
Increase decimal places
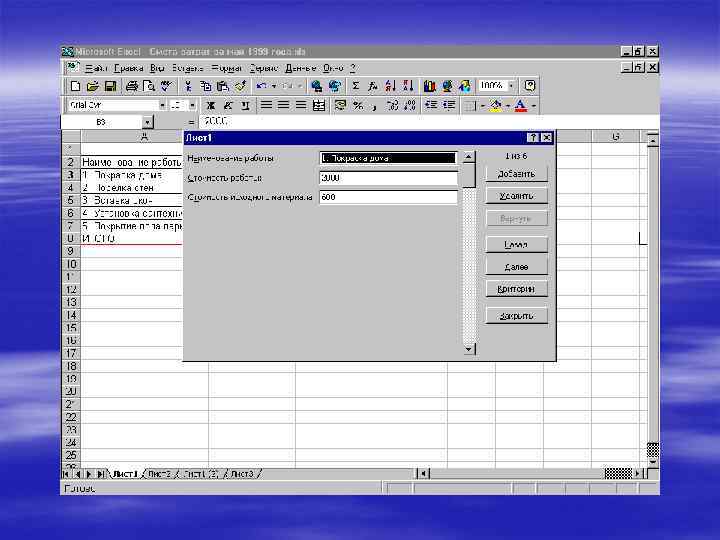point(392,106)
